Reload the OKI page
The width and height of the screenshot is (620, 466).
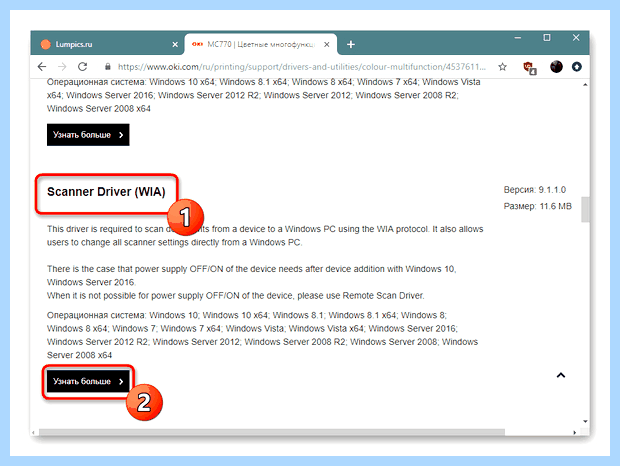82,67
